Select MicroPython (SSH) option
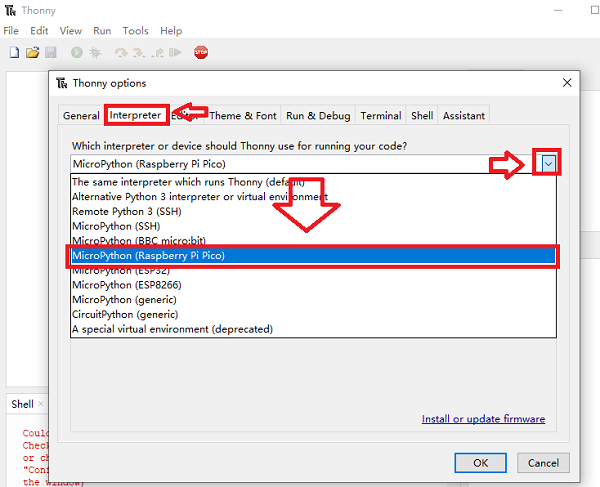Image resolution: width=600 pixels, height=487 pixels. [313, 226]
